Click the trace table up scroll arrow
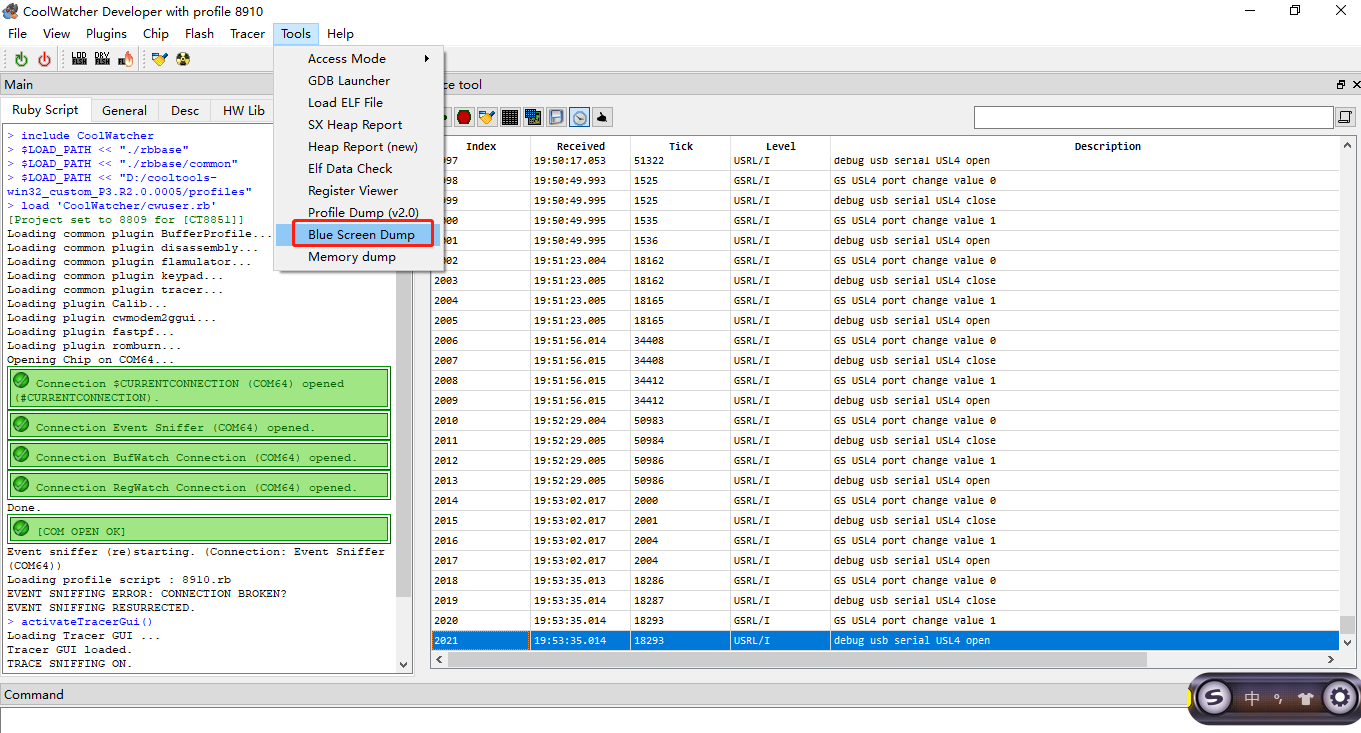Image resolution: width=1361 pixels, height=733 pixels. [1347, 145]
